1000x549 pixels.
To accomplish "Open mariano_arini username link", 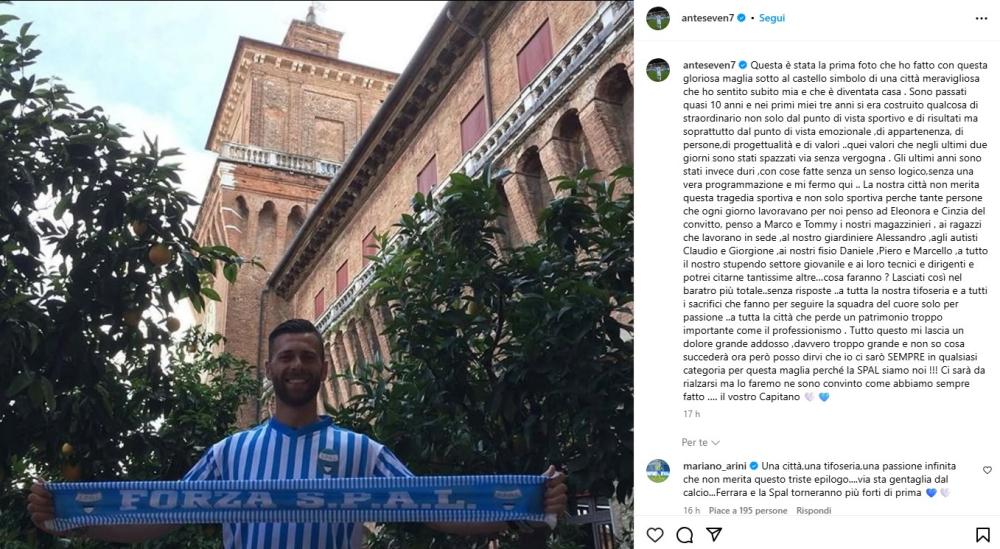I will click(714, 466).
